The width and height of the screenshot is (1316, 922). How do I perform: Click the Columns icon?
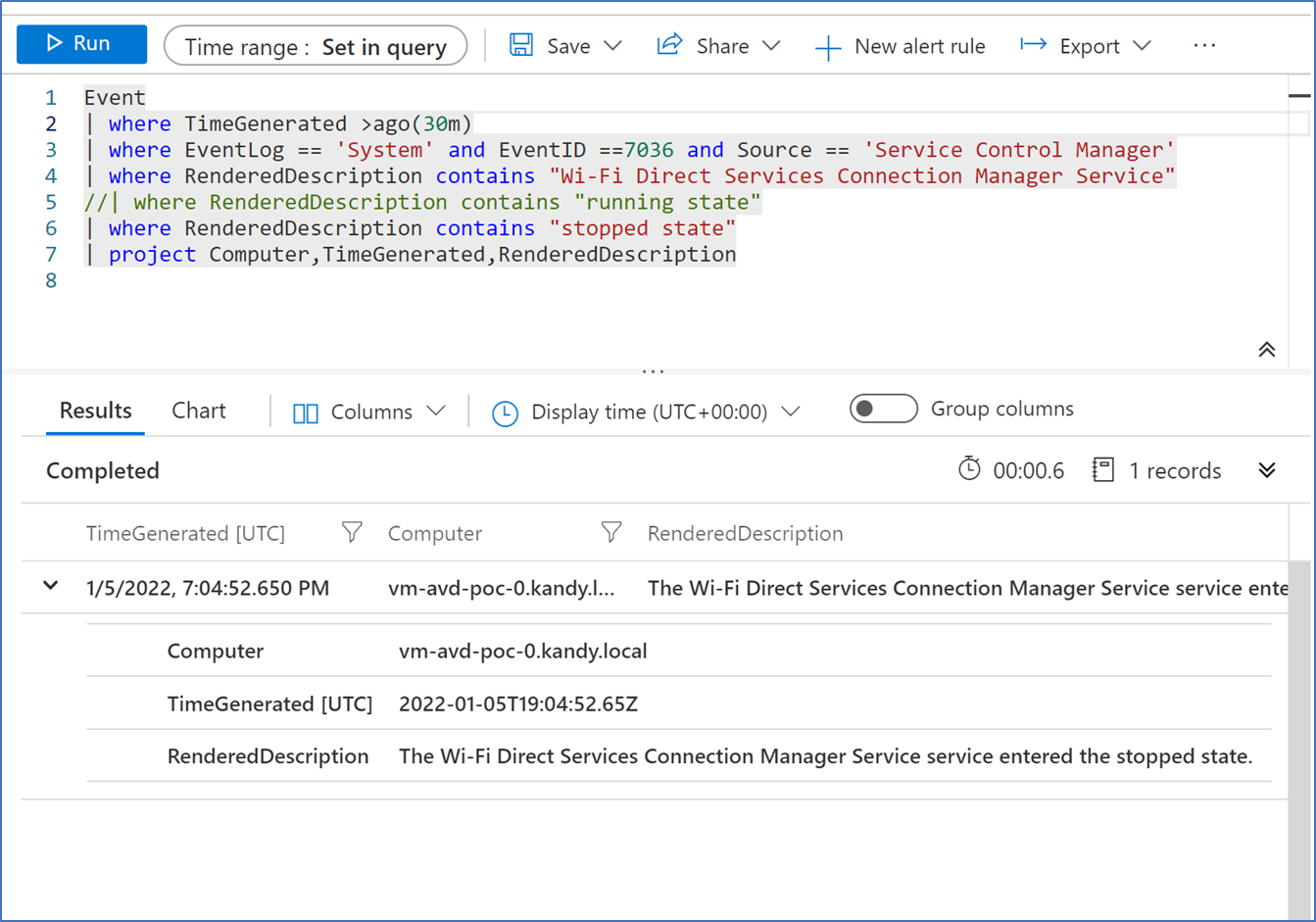click(x=306, y=412)
